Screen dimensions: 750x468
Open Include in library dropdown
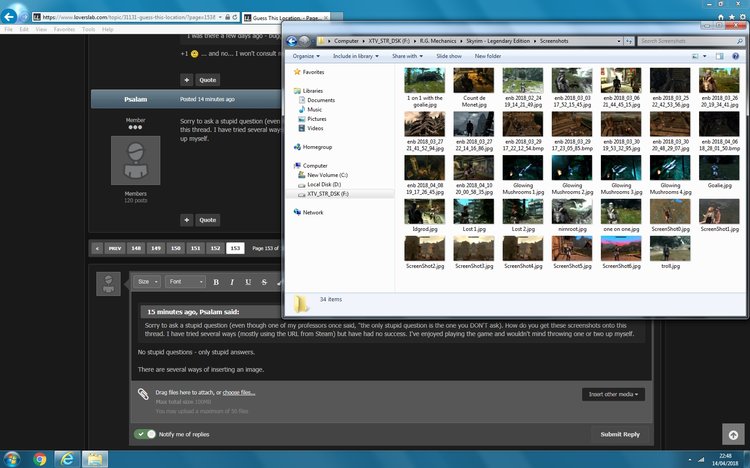pos(355,56)
